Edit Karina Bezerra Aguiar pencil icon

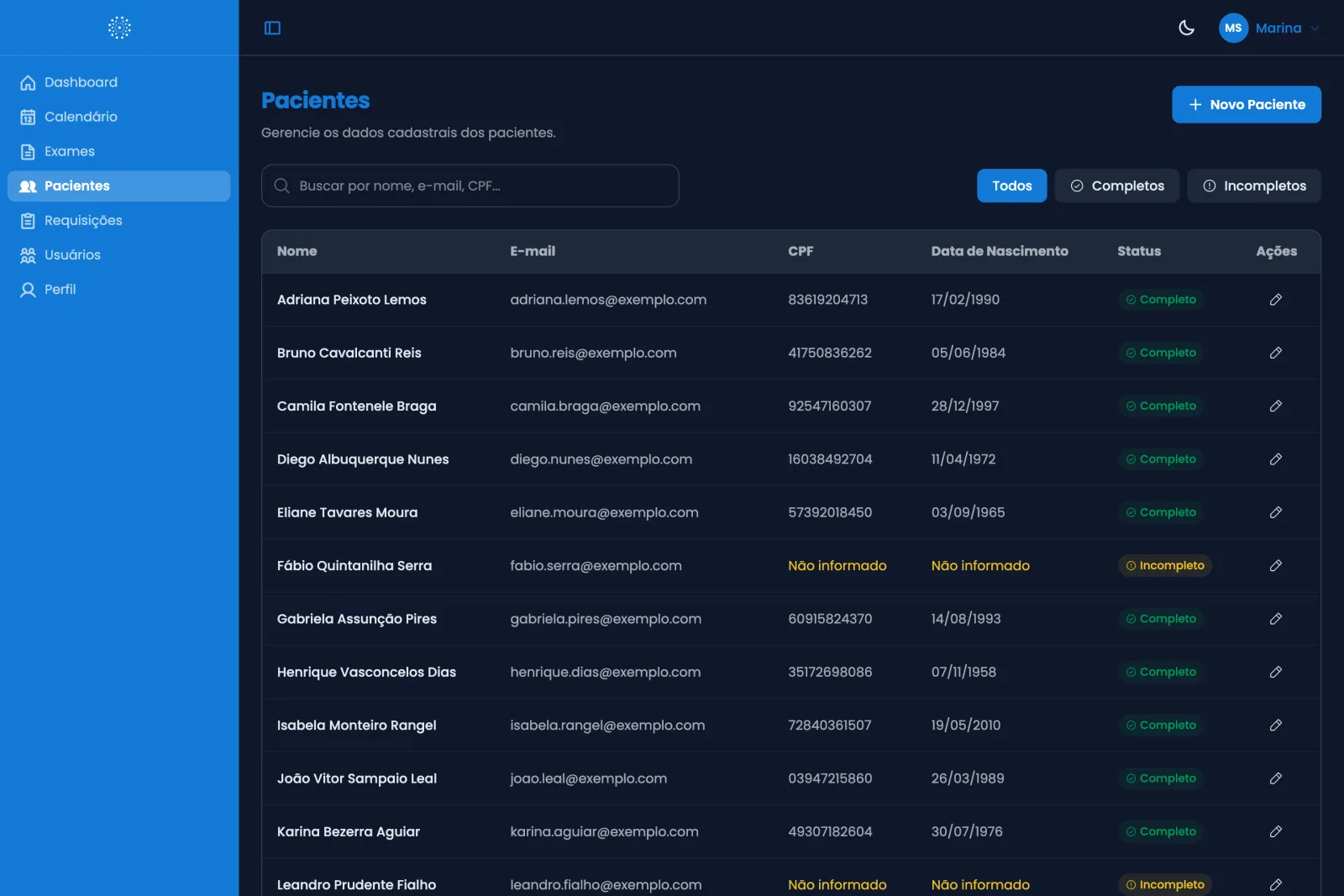(1275, 831)
